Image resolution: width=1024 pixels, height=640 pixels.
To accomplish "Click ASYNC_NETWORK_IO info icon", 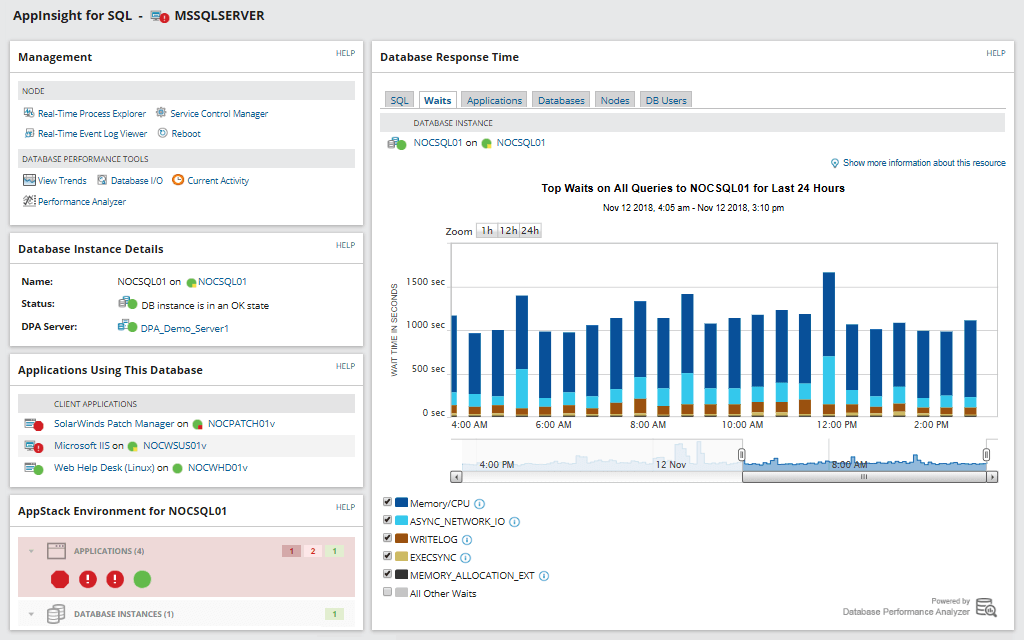I will pyautogui.click(x=514, y=522).
